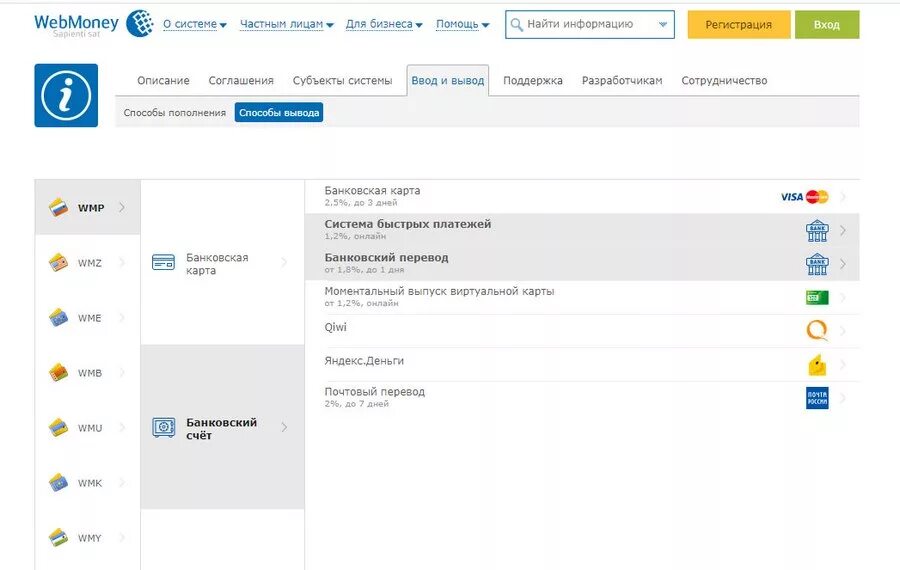Click the orange Qiwi logo icon

(x=817, y=331)
